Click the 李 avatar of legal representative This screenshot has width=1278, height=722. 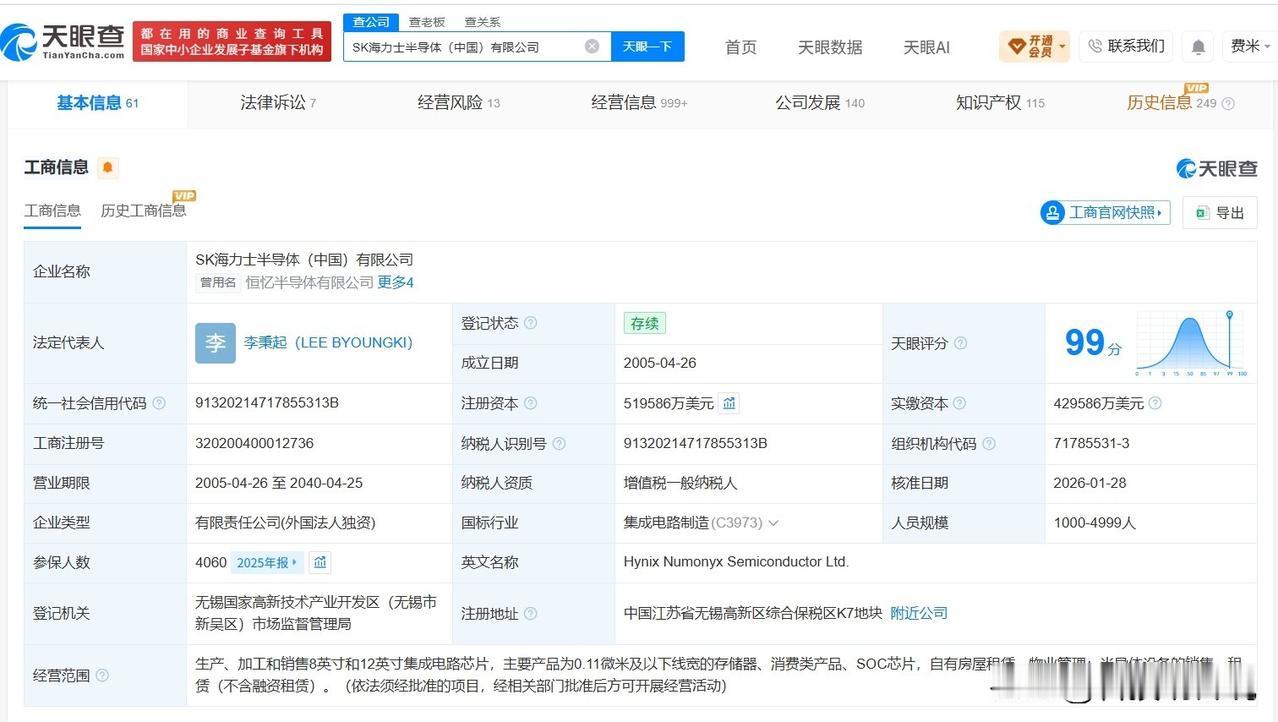(215, 343)
